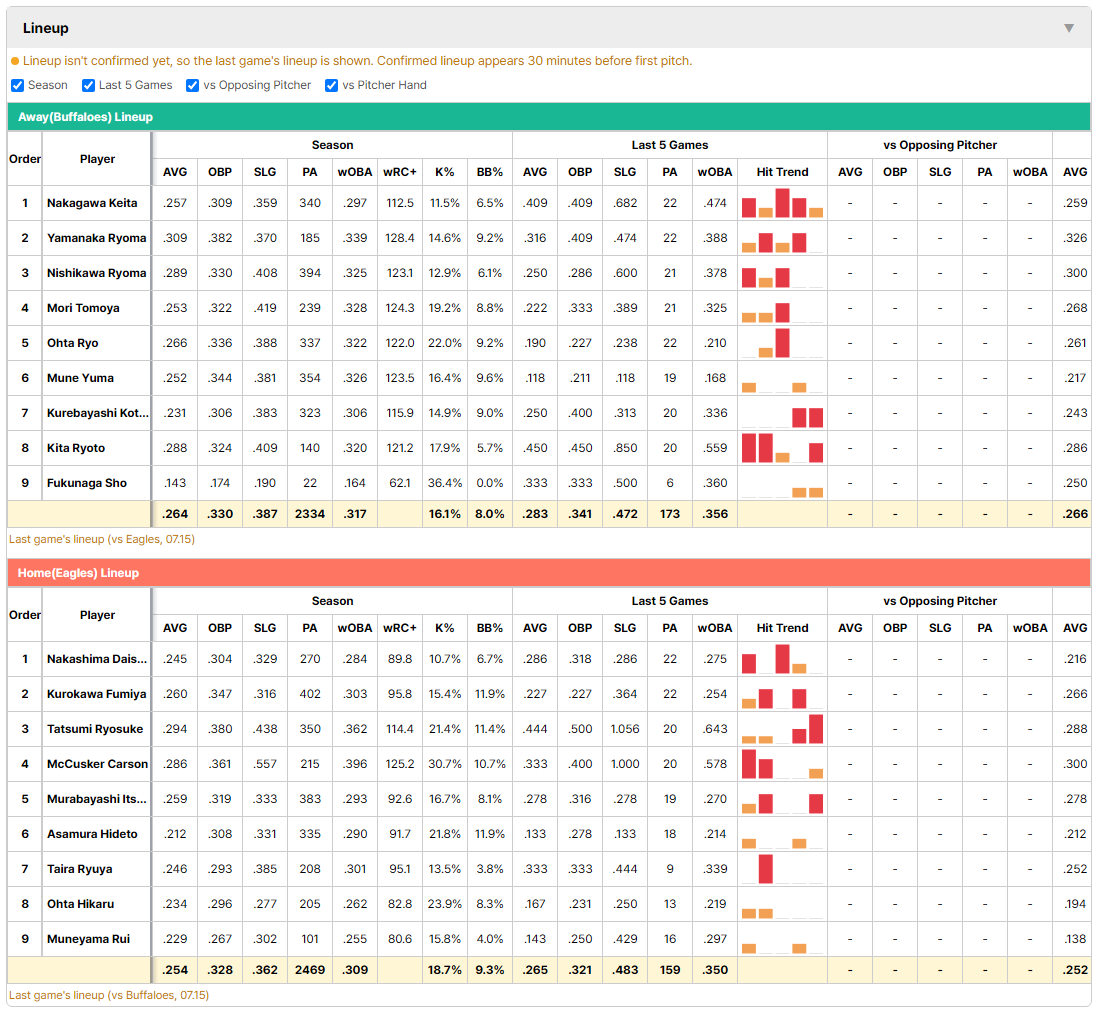This screenshot has height=1013, width=1098.
Task: Disable the vs Opposing Pitcher checkbox
Action: [192, 85]
